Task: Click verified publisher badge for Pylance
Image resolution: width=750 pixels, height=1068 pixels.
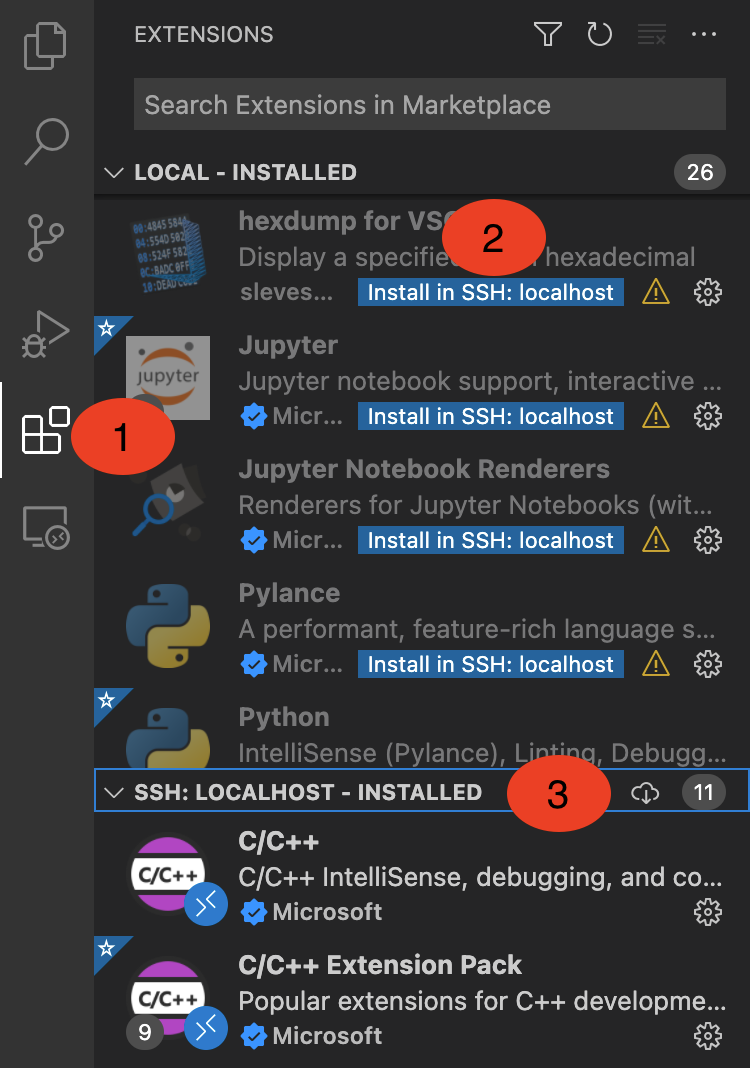Action: point(253,664)
